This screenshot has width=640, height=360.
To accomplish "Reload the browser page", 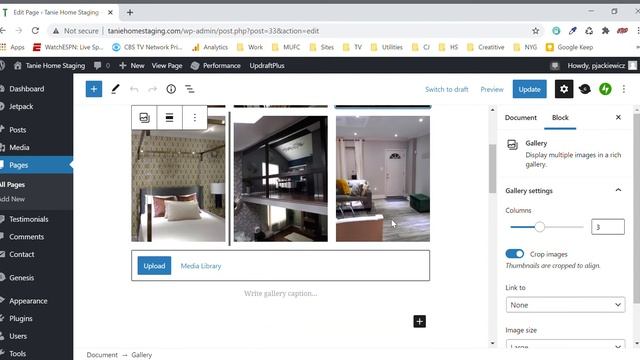I will [36, 31].
